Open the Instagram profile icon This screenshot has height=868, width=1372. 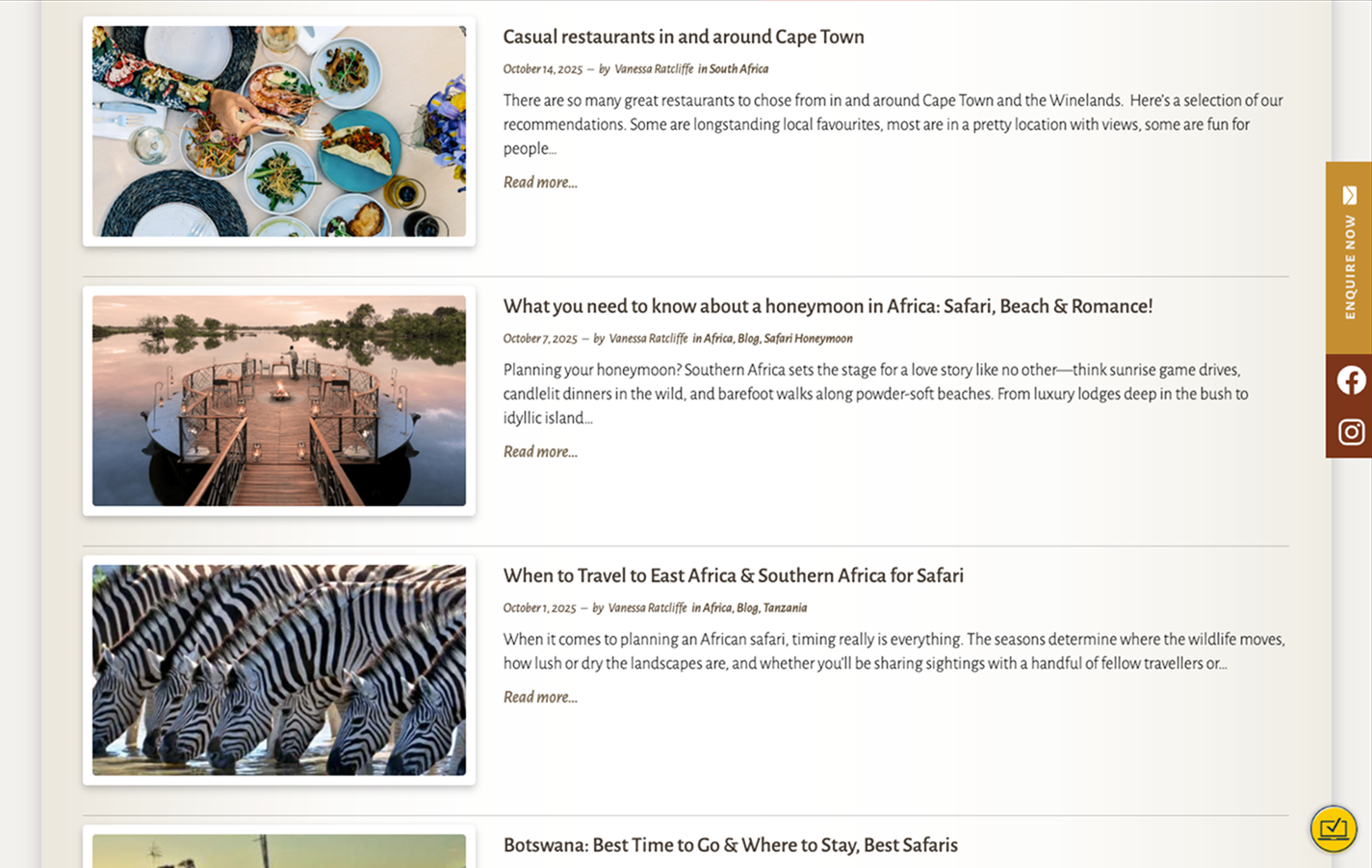(x=1350, y=432)
